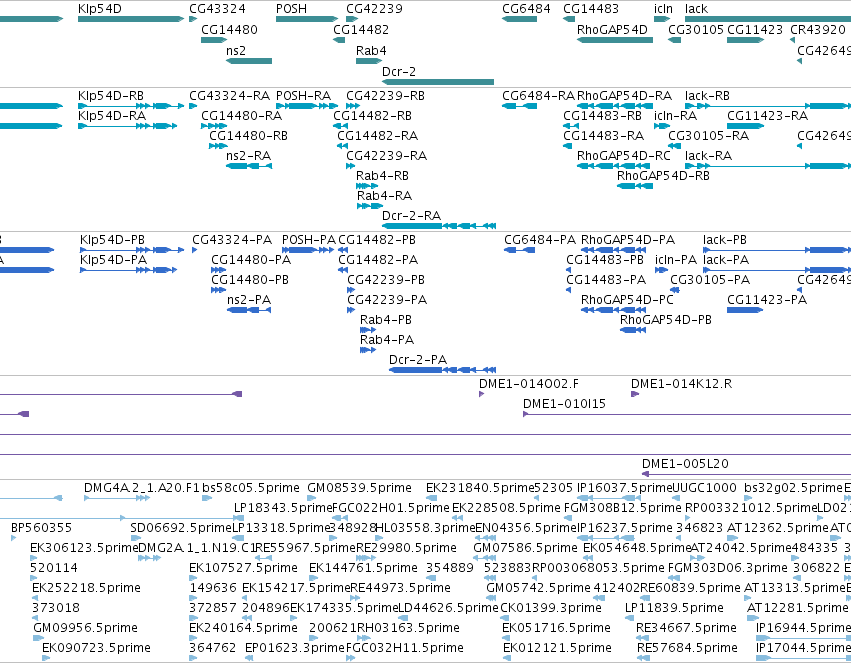Click EST EK051716.5prime
The image size is (851, 663).
pos(556,628)
